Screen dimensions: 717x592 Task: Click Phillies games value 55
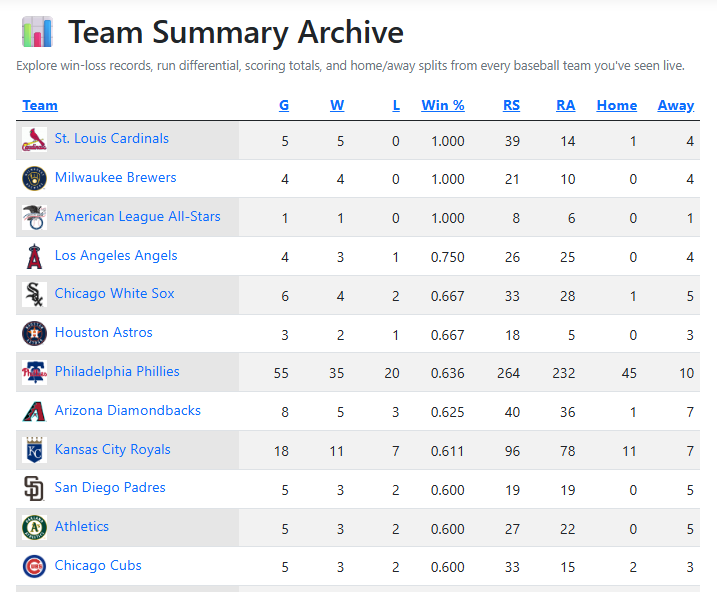click(281, 373)
